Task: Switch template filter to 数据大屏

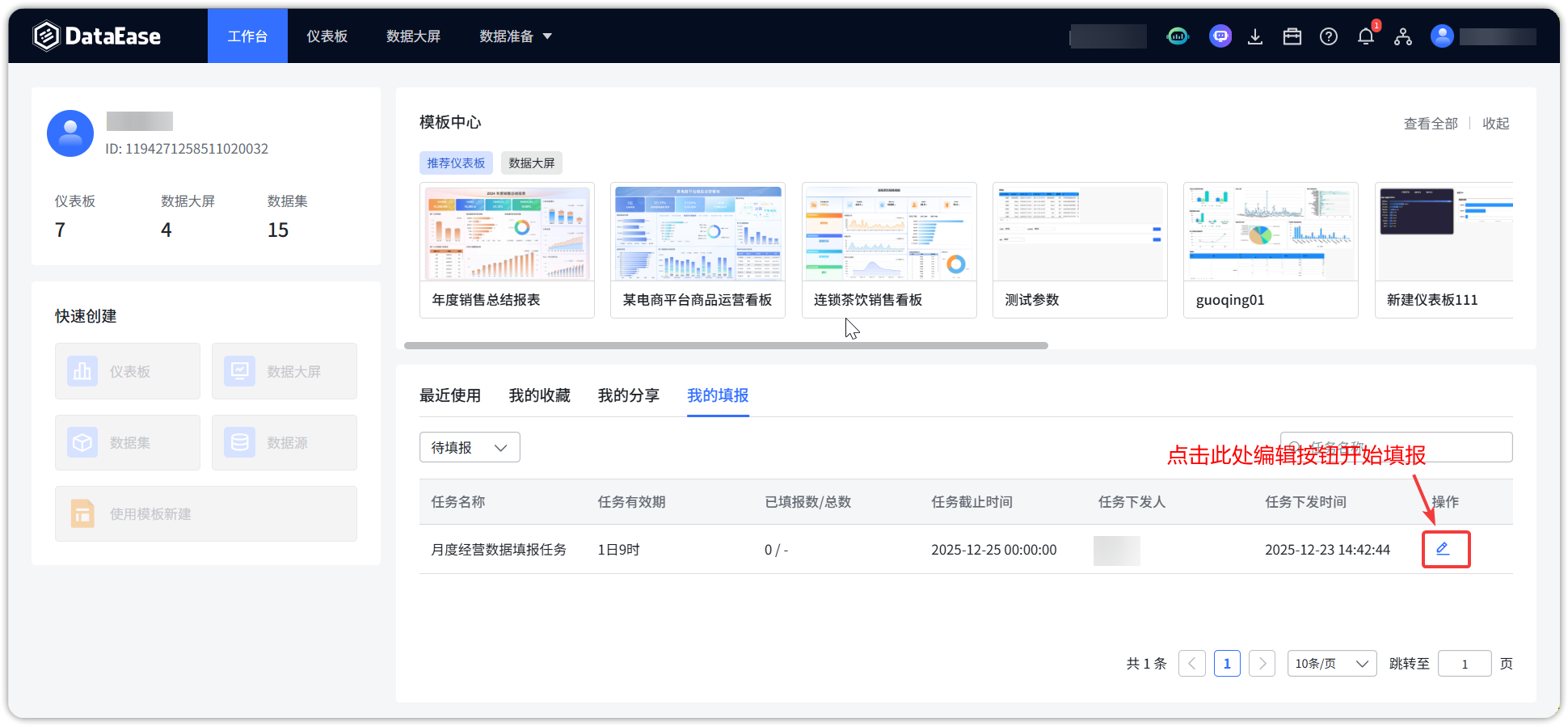Action: click(x=531, y=163)
